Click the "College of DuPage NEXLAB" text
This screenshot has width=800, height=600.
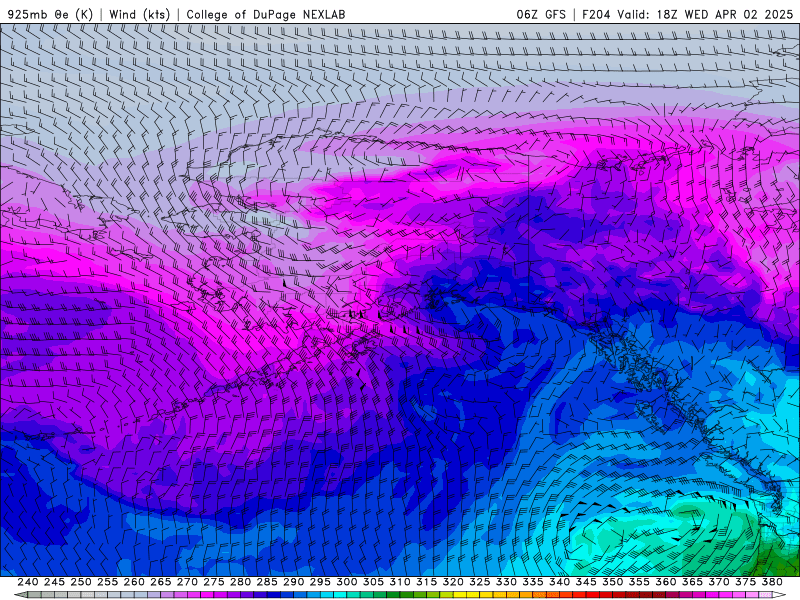[x=266, y=14]
